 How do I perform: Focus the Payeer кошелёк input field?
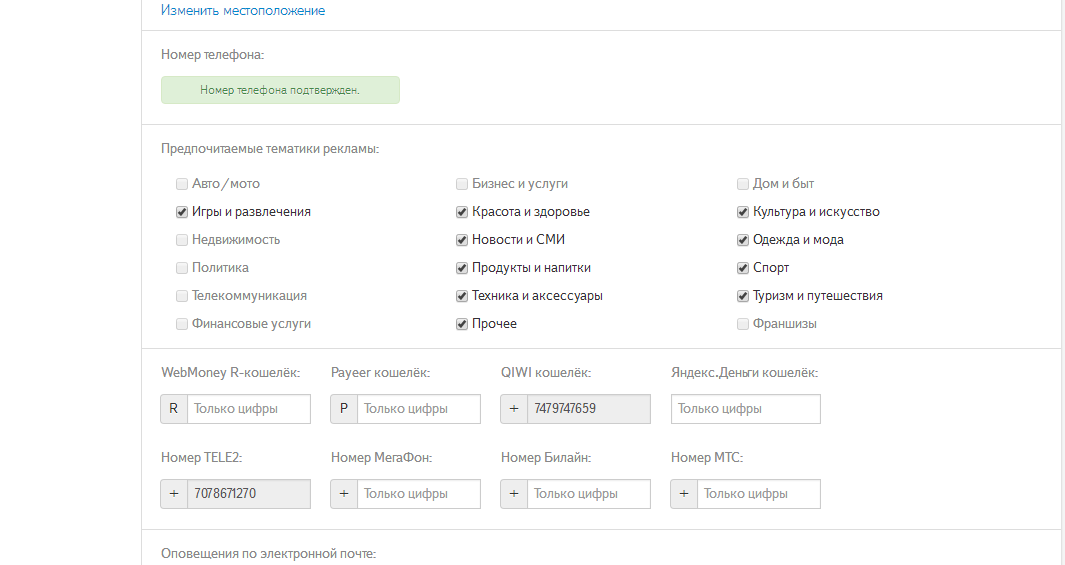(418, 409)
